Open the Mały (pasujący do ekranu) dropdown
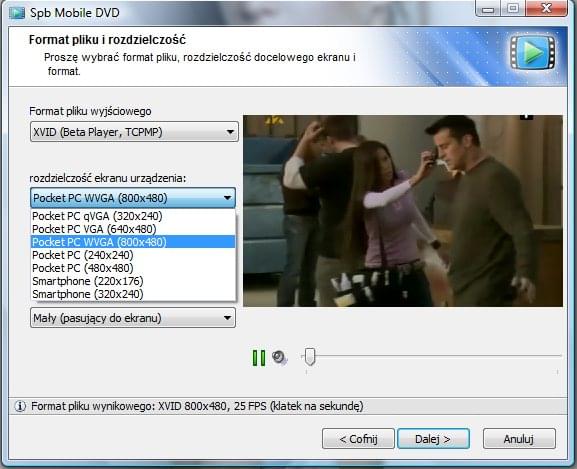The height and width of the screenshot is (469, 577). [133, 318]
